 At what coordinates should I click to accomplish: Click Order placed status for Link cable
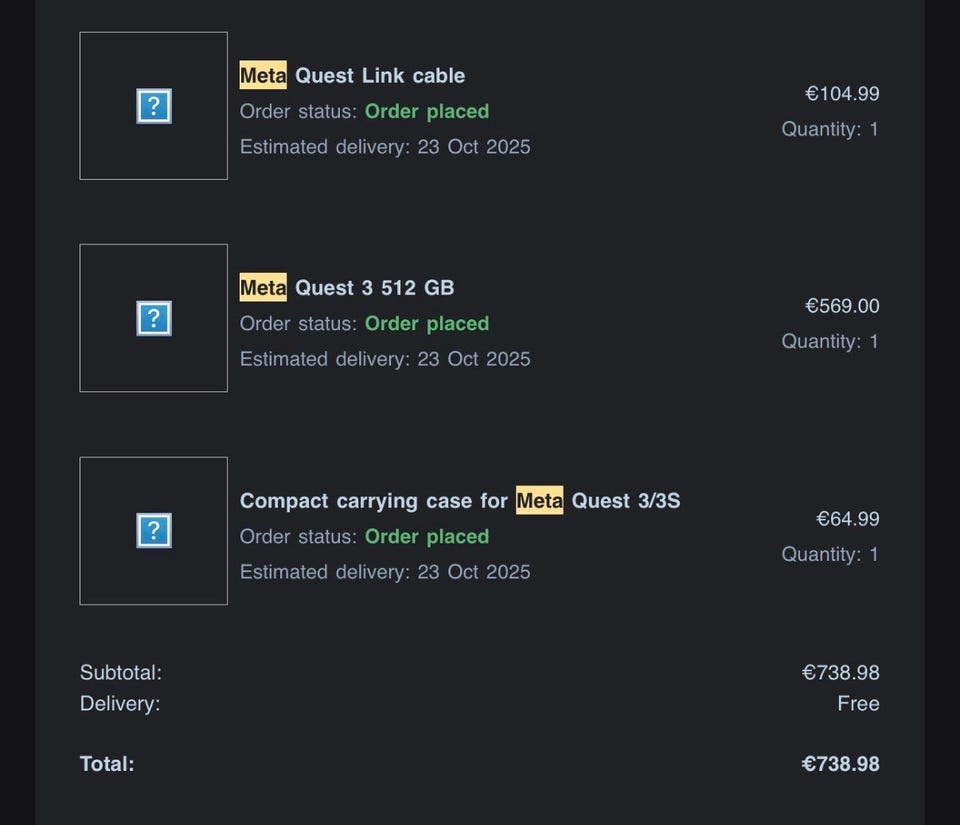pyautogui.click(x=427, y=111)
